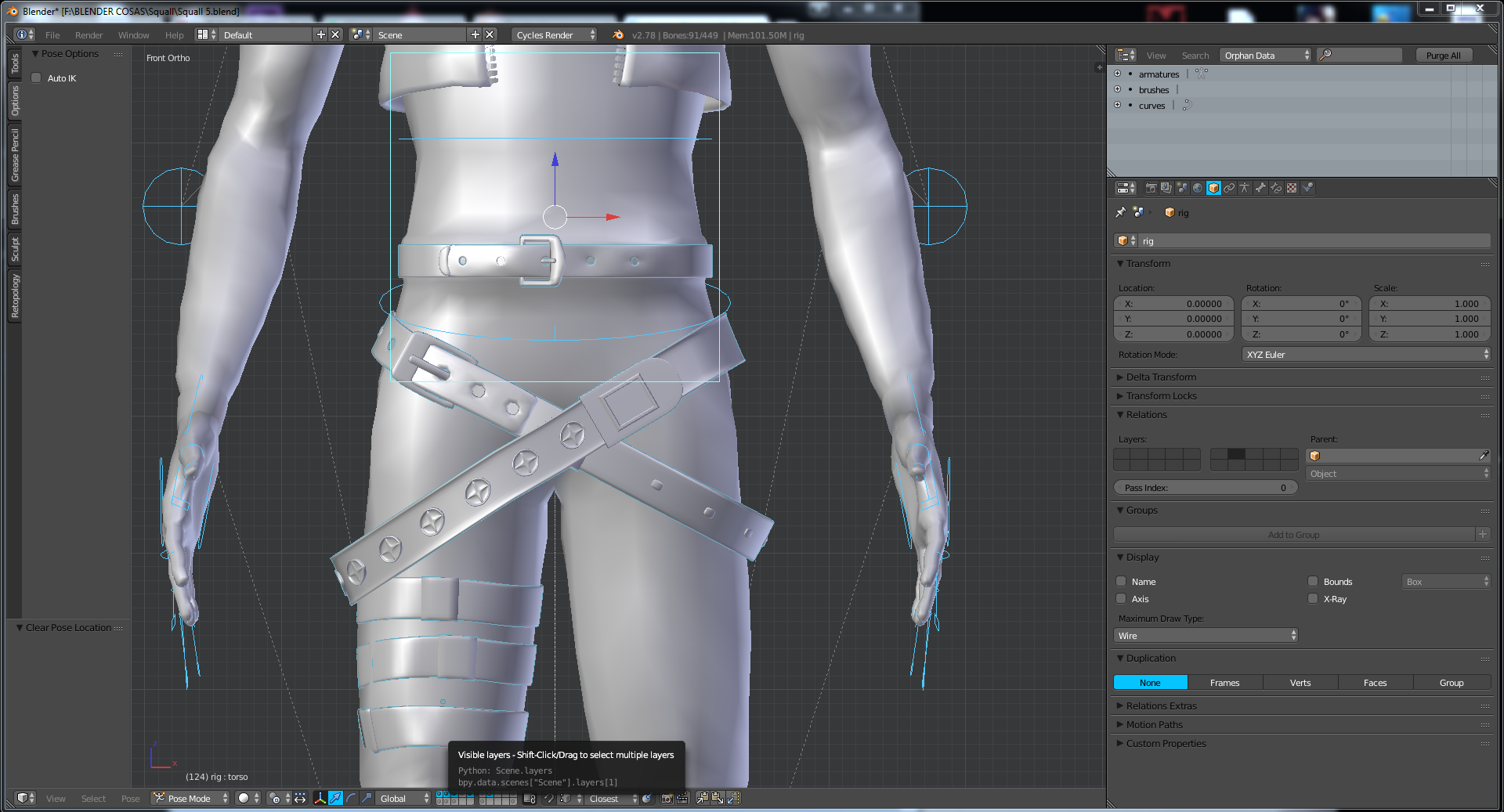
Task: Toggle the snap magnet icon in header
Action: (x=548, y=799)
